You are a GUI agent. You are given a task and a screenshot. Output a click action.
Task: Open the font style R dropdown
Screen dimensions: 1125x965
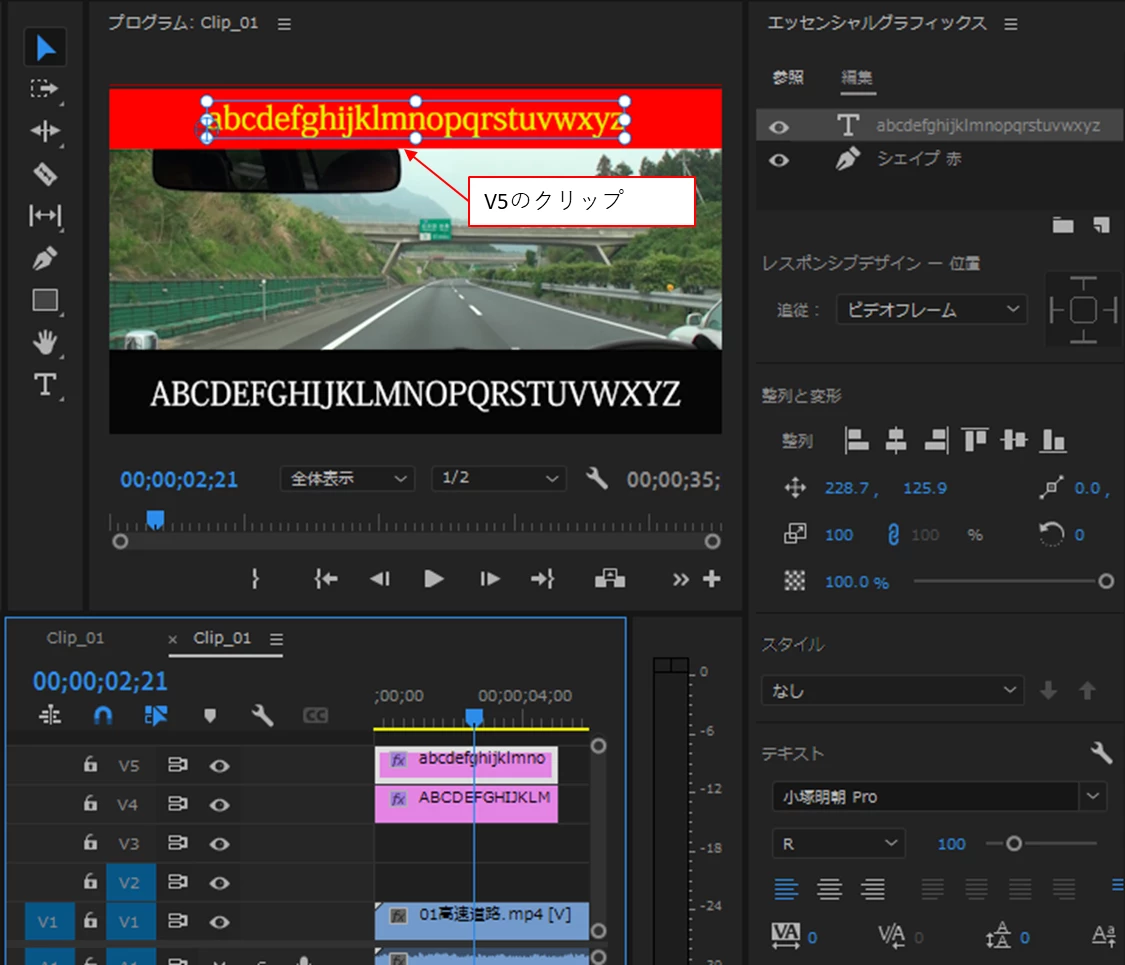[838, 844]
